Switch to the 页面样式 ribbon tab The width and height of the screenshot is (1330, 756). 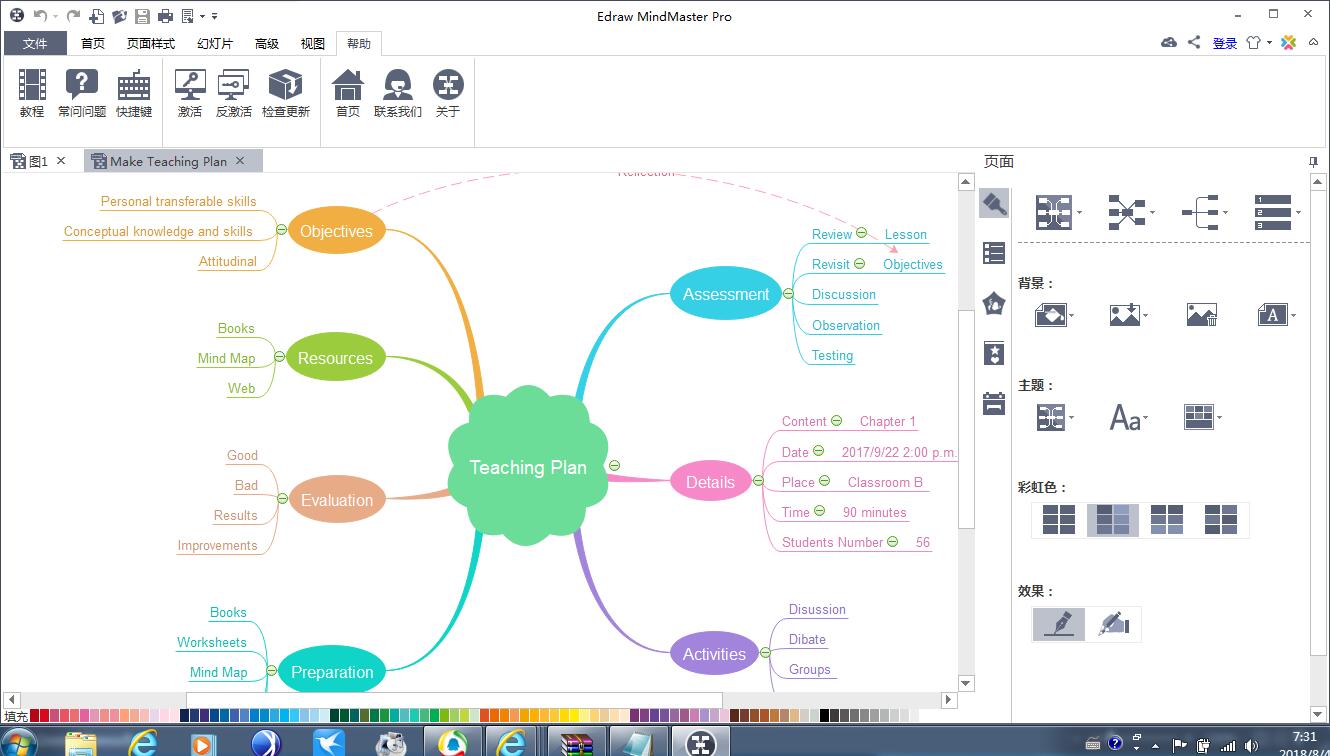[x=150, y=43]
